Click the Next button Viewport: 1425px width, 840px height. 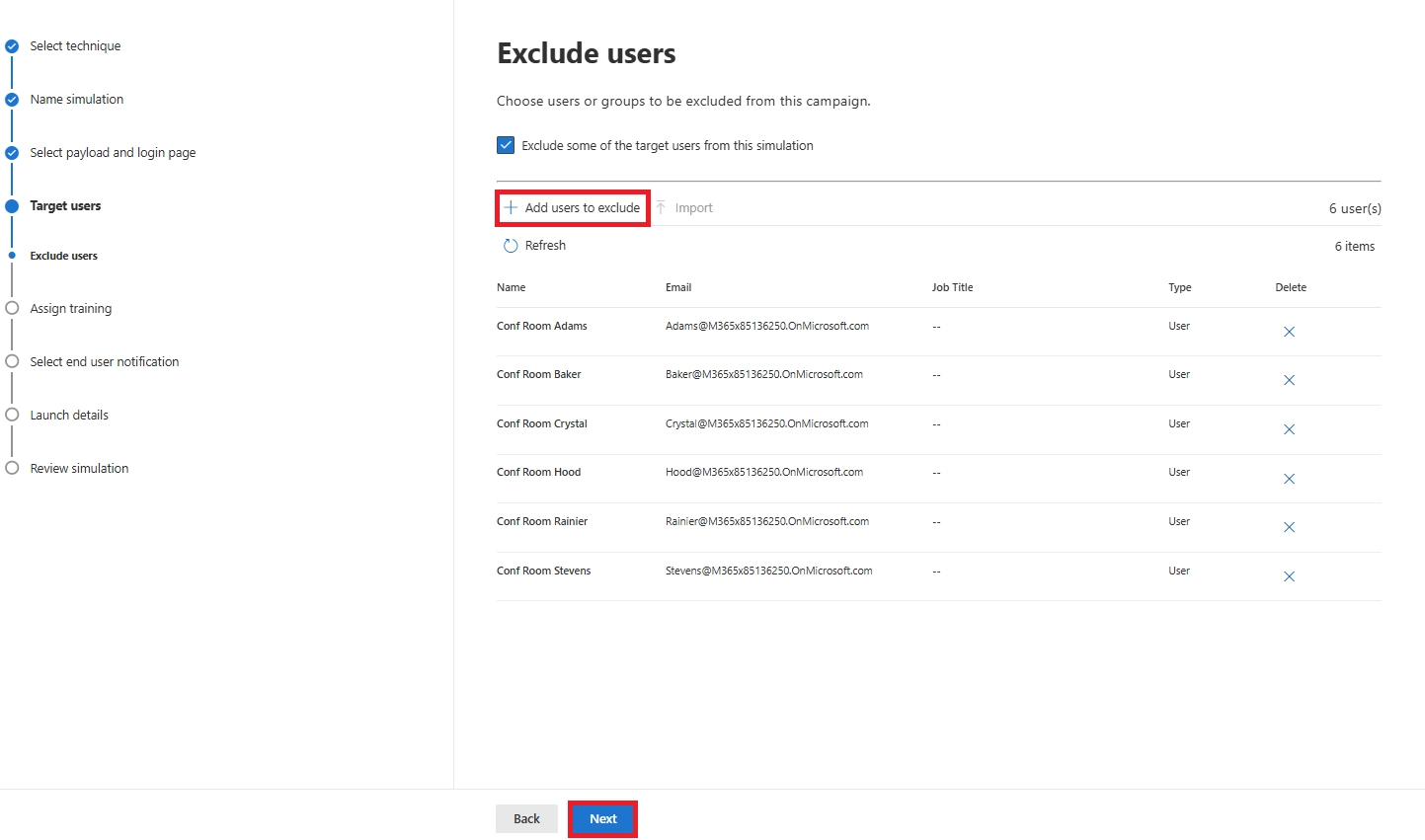point(602,818)
